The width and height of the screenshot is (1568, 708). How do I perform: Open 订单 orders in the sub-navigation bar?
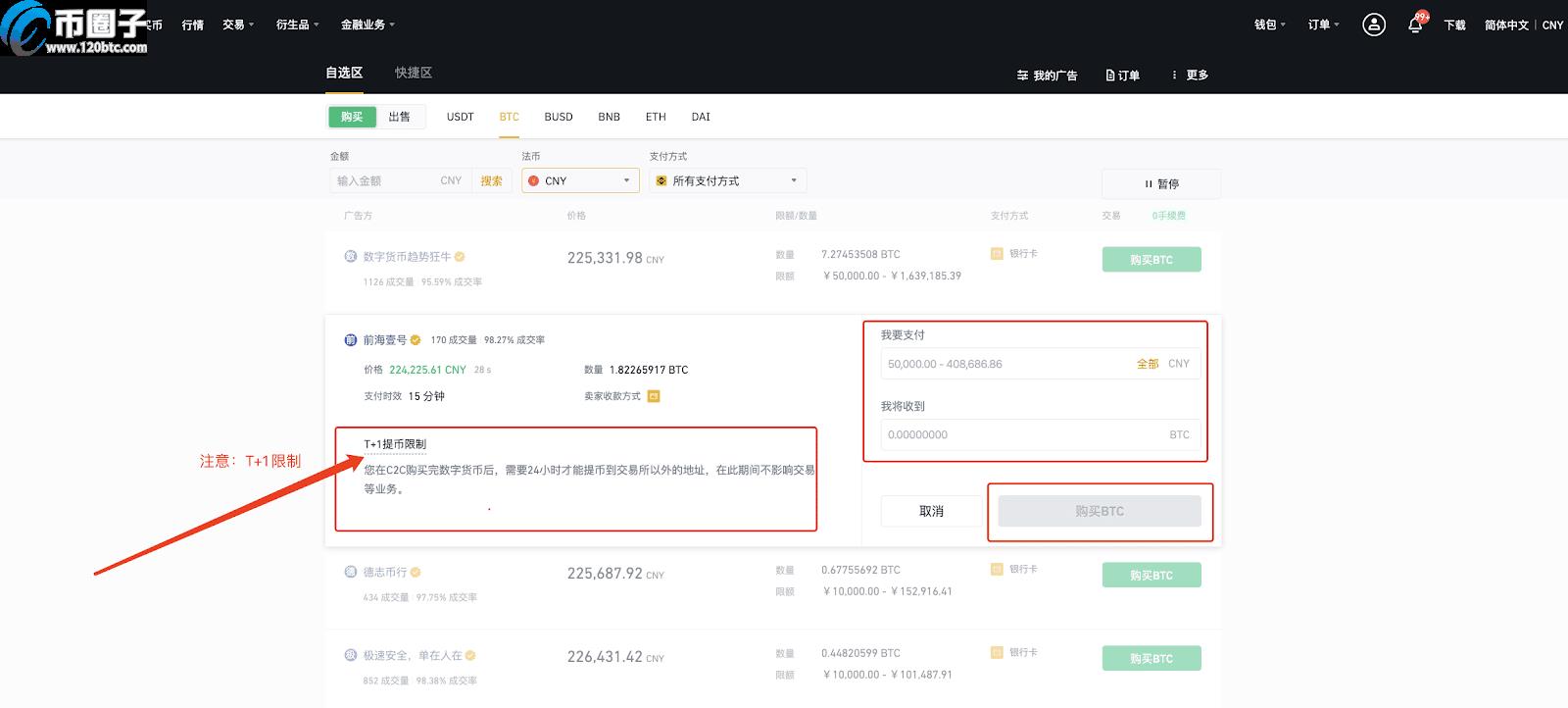click(1122, 76)
